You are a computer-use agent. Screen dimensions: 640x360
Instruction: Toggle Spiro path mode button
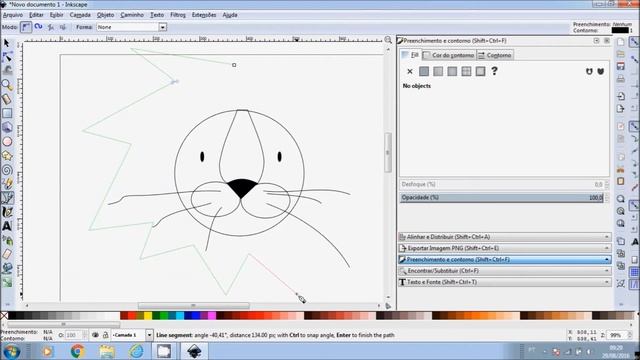click(38, 27)
